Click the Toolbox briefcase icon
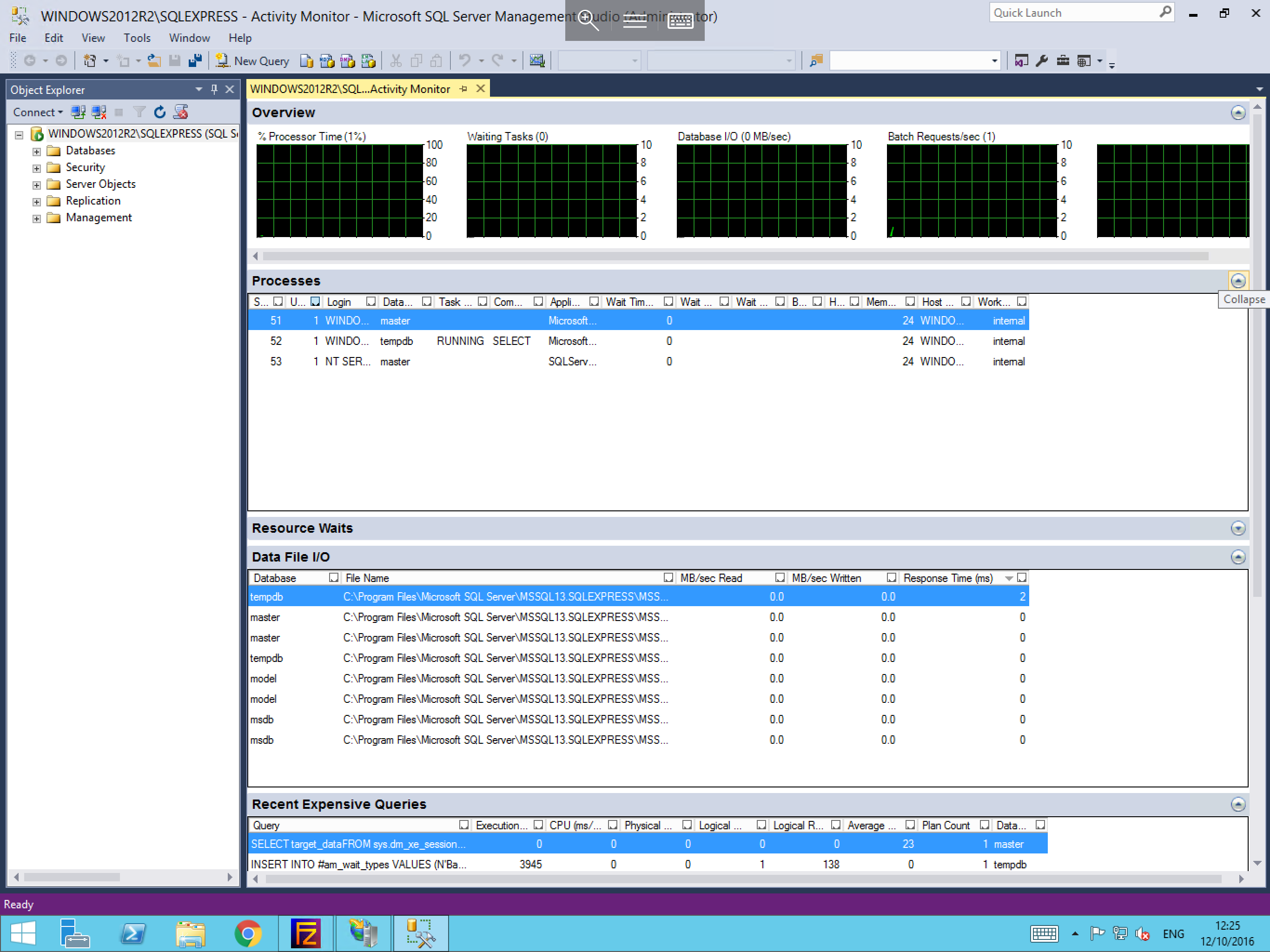Image resolution: width=1270 pixels, height=952 pixels. tap(1063, 61)
